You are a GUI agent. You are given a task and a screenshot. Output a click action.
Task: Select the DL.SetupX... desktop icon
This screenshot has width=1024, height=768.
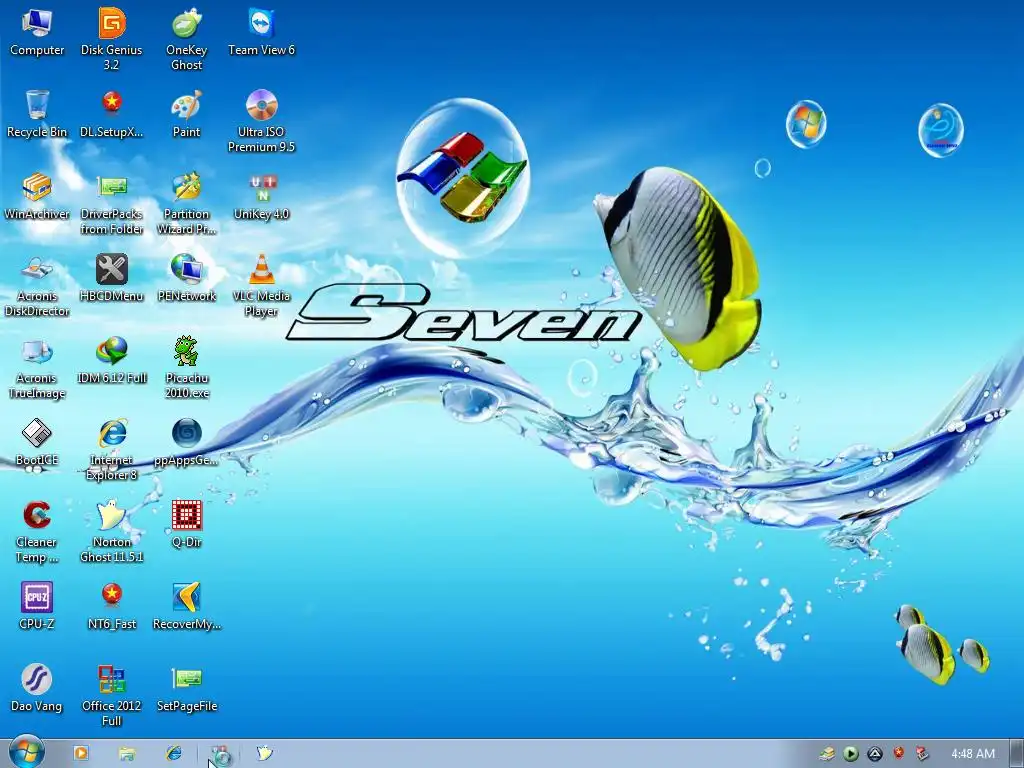(112, 114)
